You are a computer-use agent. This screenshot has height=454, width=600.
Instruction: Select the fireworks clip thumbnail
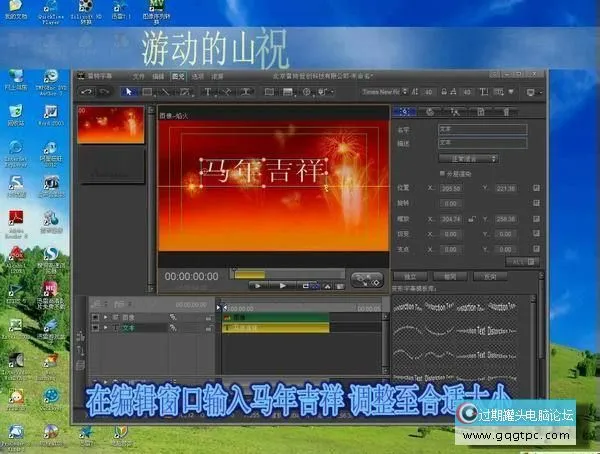tap(111, 125)
